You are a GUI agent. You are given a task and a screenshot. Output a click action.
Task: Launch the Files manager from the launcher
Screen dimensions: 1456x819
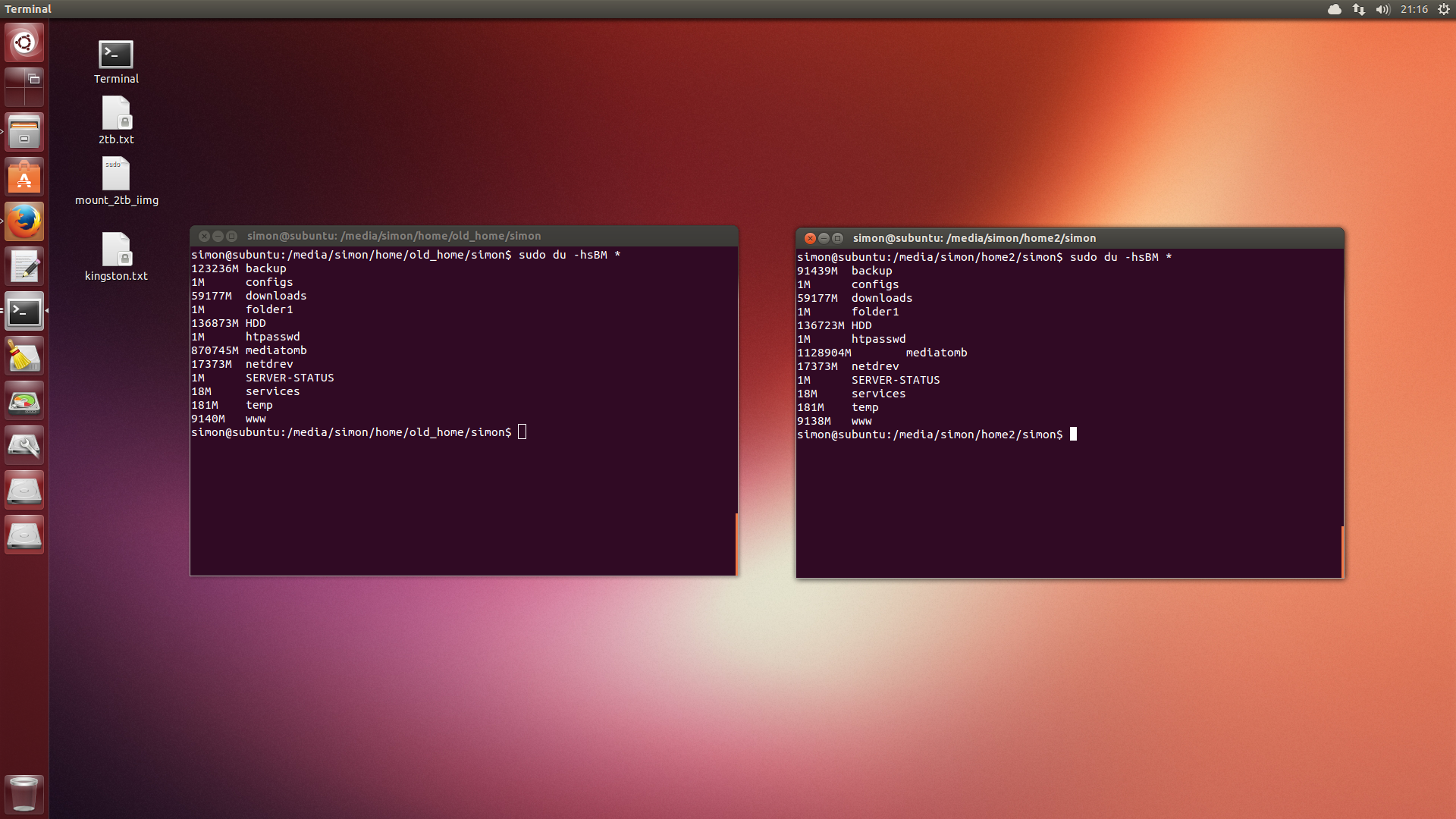24,132
